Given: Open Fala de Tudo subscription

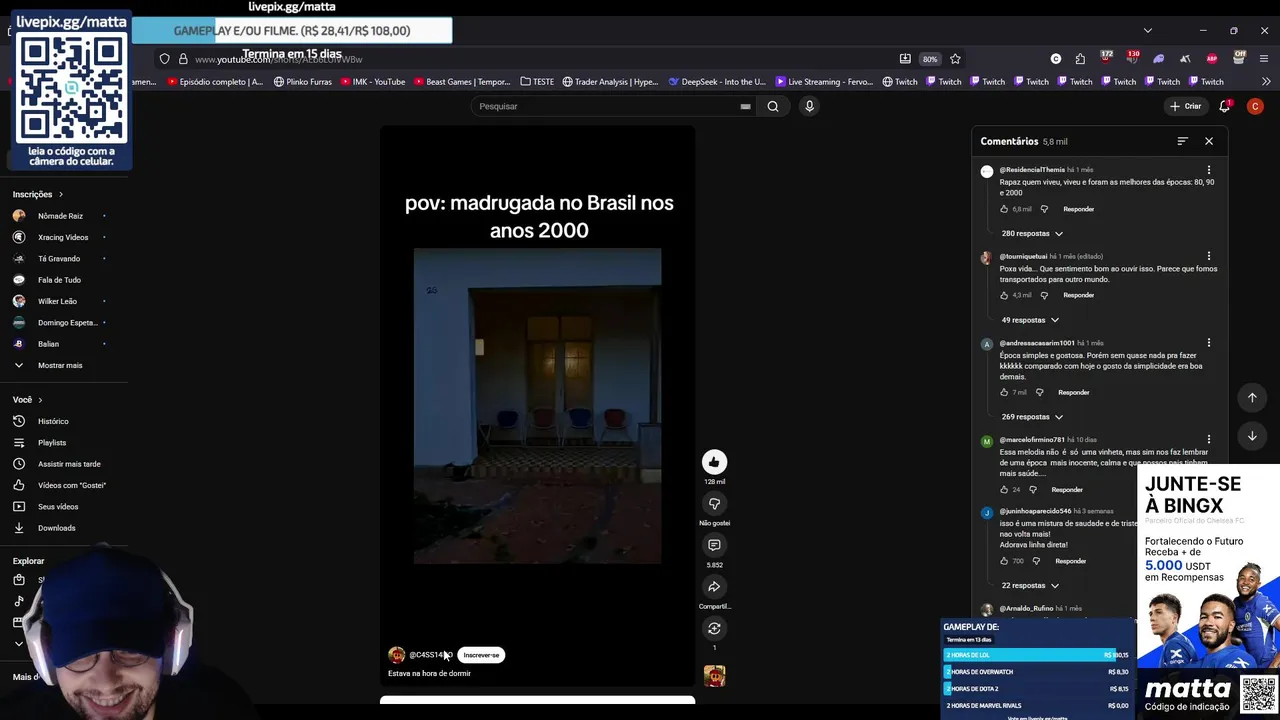Looking at the screenshot, I should point(58,280).
